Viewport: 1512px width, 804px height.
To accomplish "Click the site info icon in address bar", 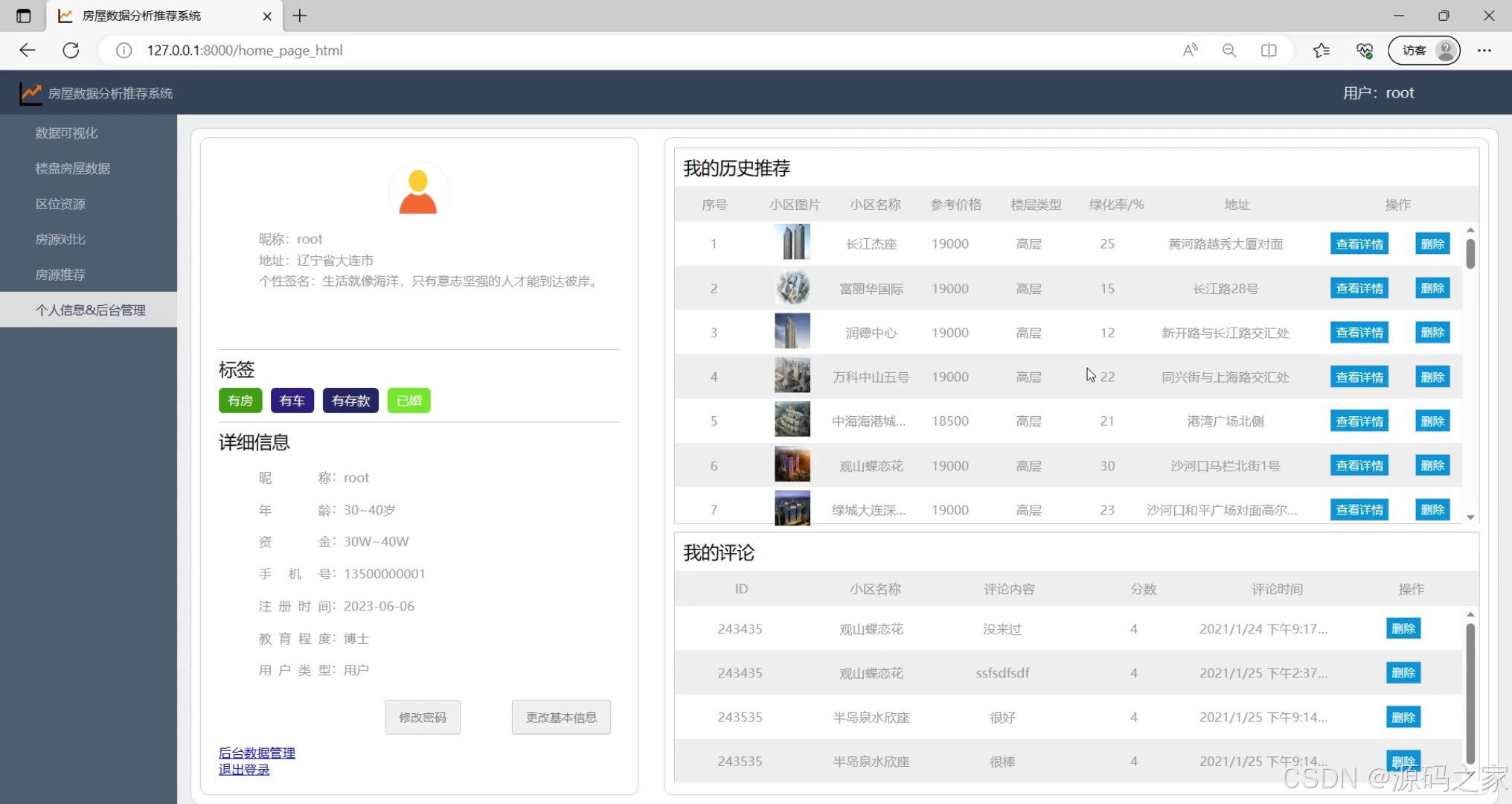I will point(123,51).
